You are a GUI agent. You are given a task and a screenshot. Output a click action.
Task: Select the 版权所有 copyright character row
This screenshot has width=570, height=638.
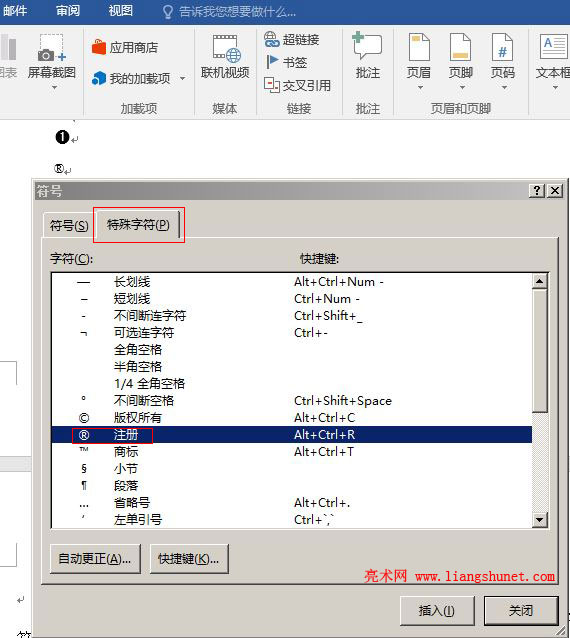(x=292, y=417)
